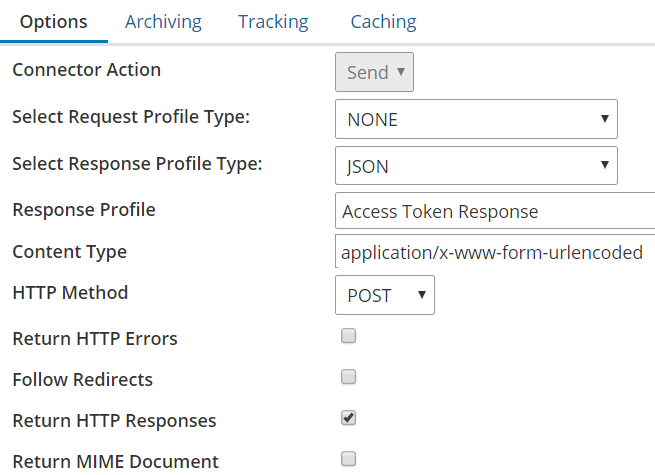Screen dimensions: 655x475
Task: Click the HTTP Method label
Action: [x=69, y=293]
